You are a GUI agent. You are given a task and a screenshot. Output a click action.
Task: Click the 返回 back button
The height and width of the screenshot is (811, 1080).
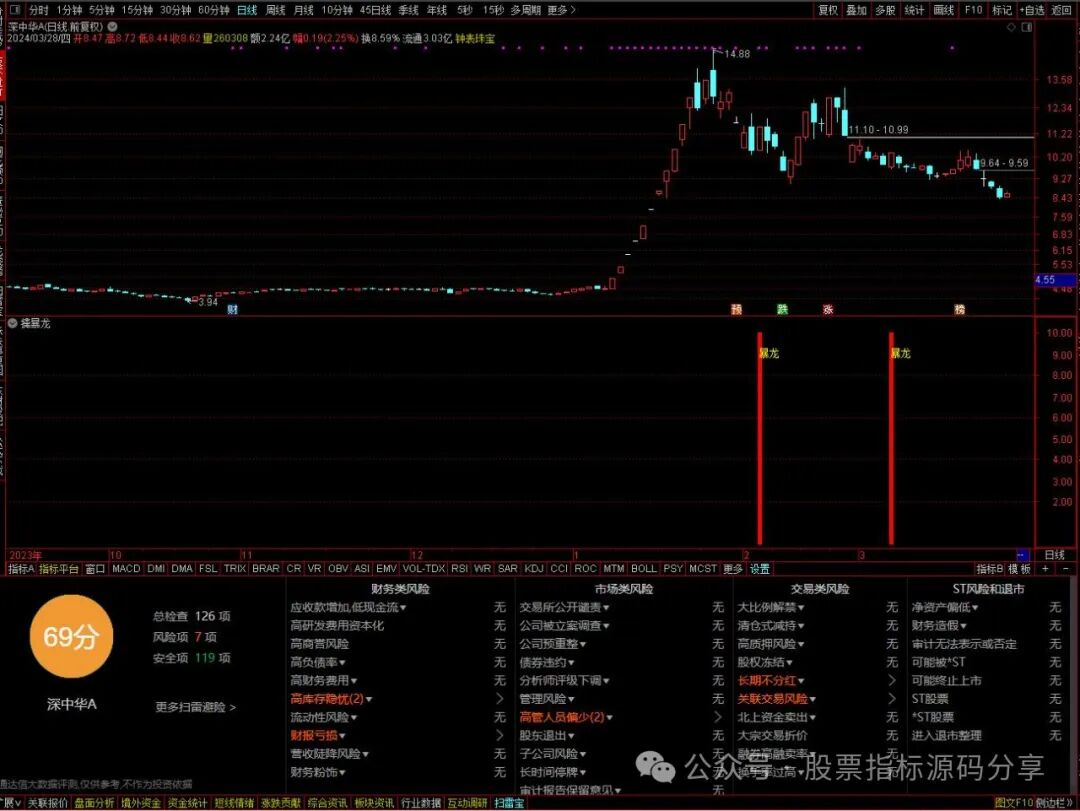[x=1061, y=10]
